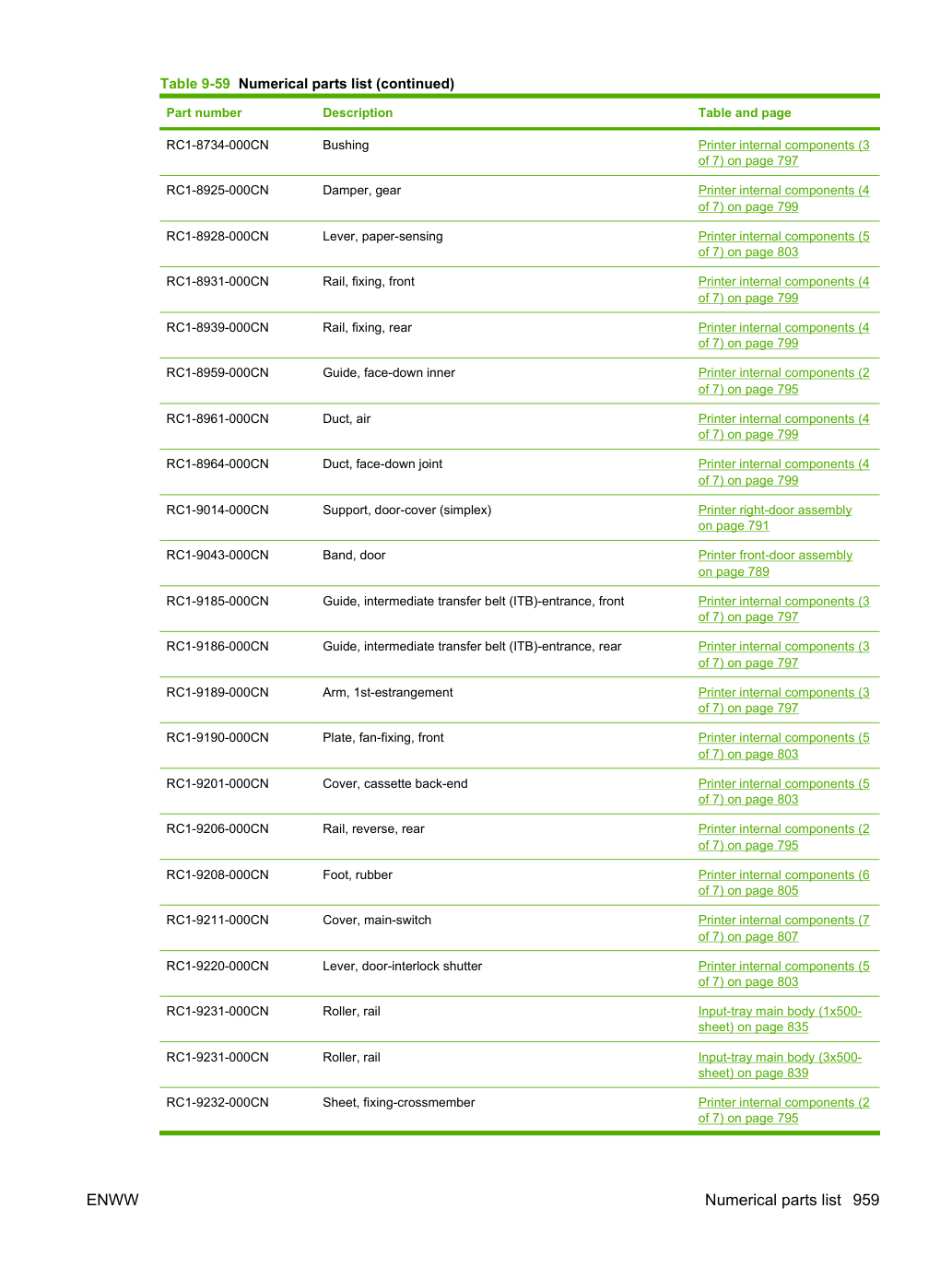Open Printer right-door assembly on page 791
This screenshot has width=952, height=1267.
(x=775, y=518)
